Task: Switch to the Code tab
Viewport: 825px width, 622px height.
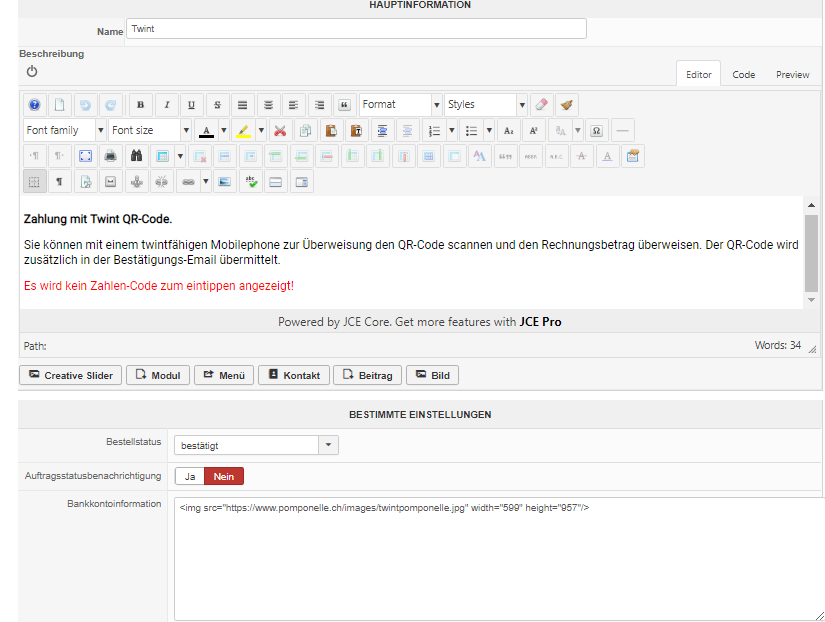Action: tap(743, 75)
